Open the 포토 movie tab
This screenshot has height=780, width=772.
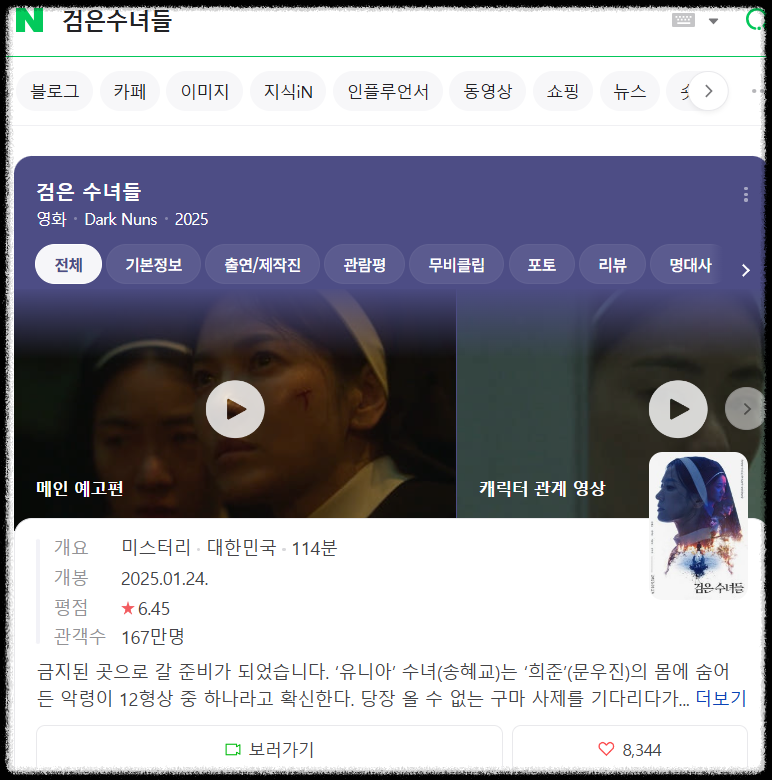click(542, 264)
